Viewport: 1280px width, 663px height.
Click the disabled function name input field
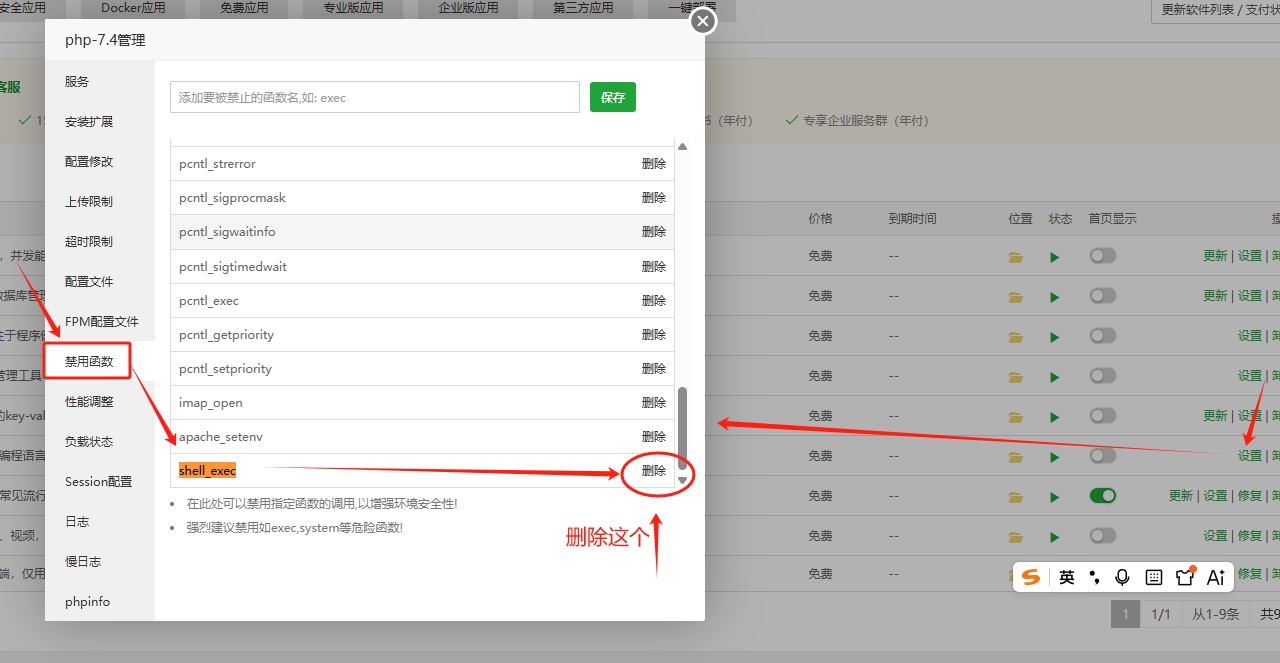[x=375, y=97]
